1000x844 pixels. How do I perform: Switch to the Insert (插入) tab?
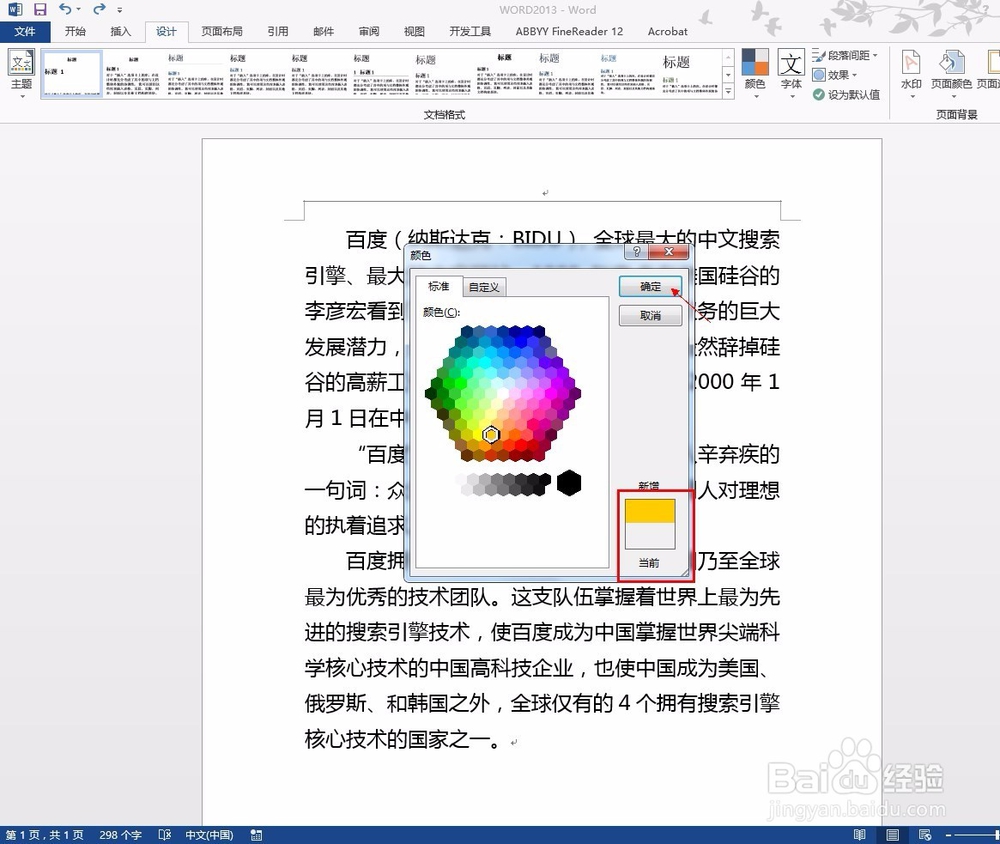[x=121, y=31]
